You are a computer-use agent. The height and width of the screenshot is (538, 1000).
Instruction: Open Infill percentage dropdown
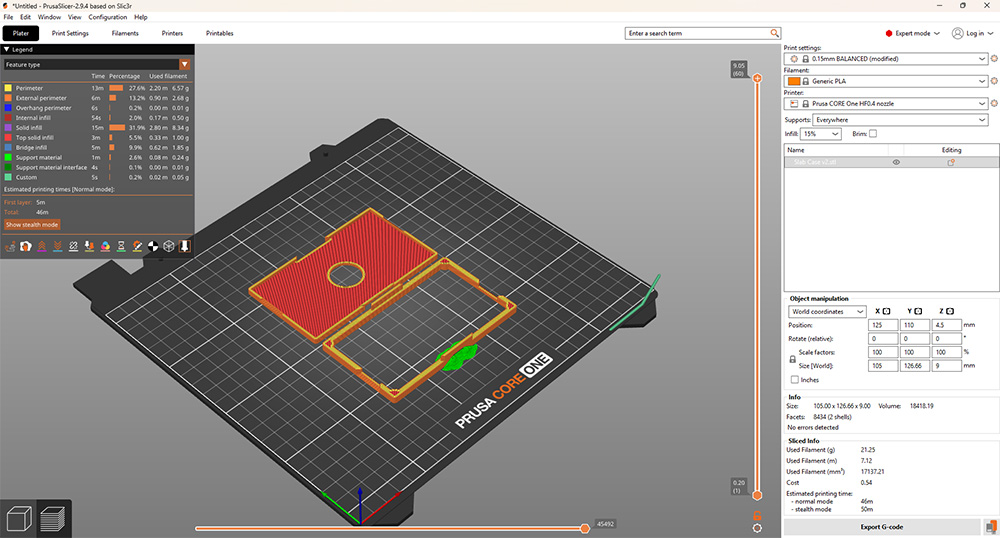tap(821, 134)
